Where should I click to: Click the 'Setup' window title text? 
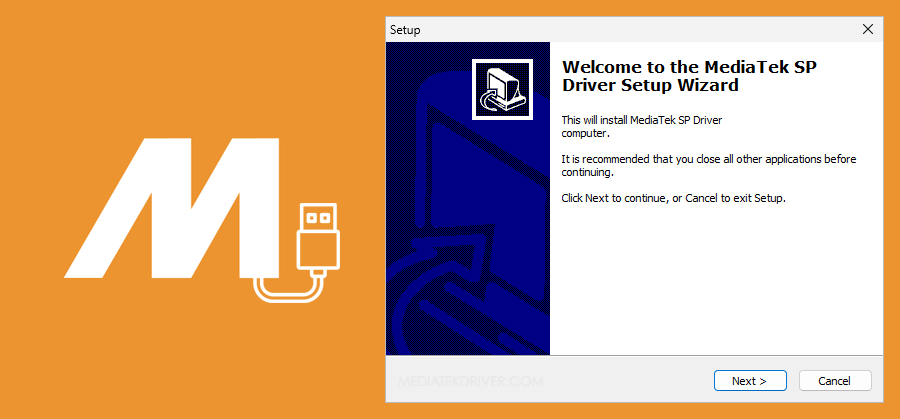click(405, 30)
